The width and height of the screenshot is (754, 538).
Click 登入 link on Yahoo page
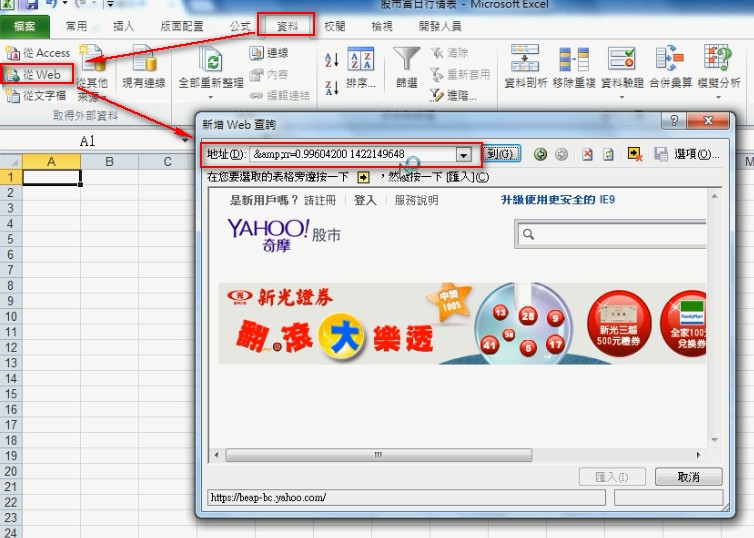coord(365,200)
